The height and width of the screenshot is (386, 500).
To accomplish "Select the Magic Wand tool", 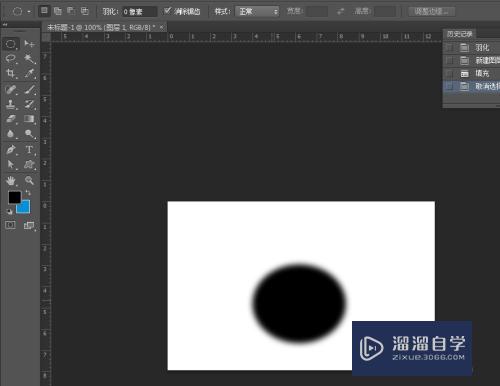I will 29,59.
